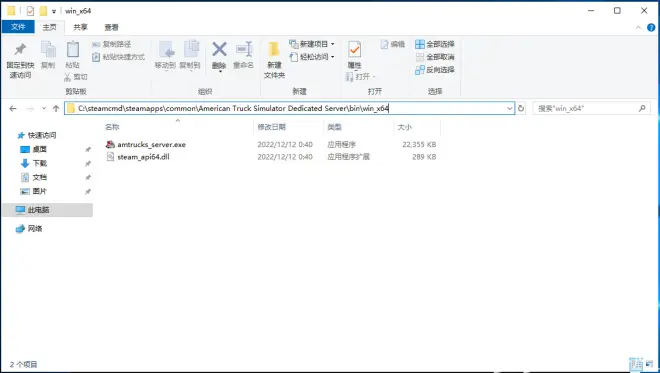Select the steam_api64.dll file
This screenshot has height=373, width=660.
(144, 157)
